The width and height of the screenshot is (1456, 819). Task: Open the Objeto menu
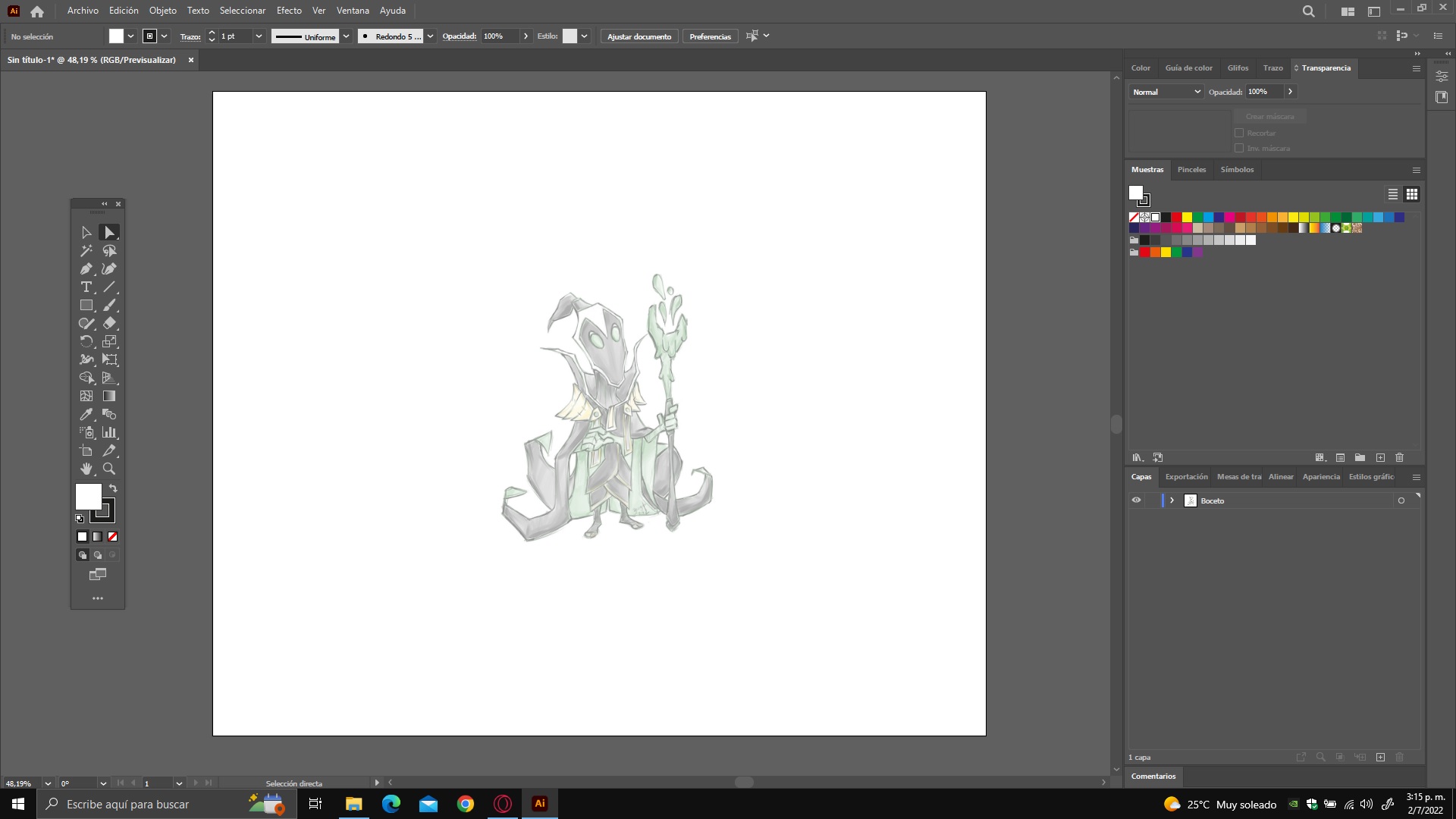point(163,11)
